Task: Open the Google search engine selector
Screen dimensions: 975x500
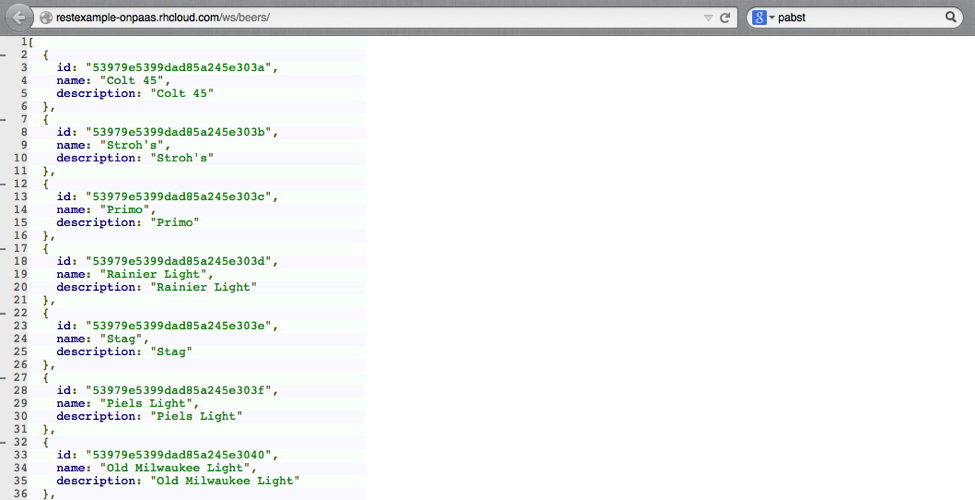Action: 763,17
